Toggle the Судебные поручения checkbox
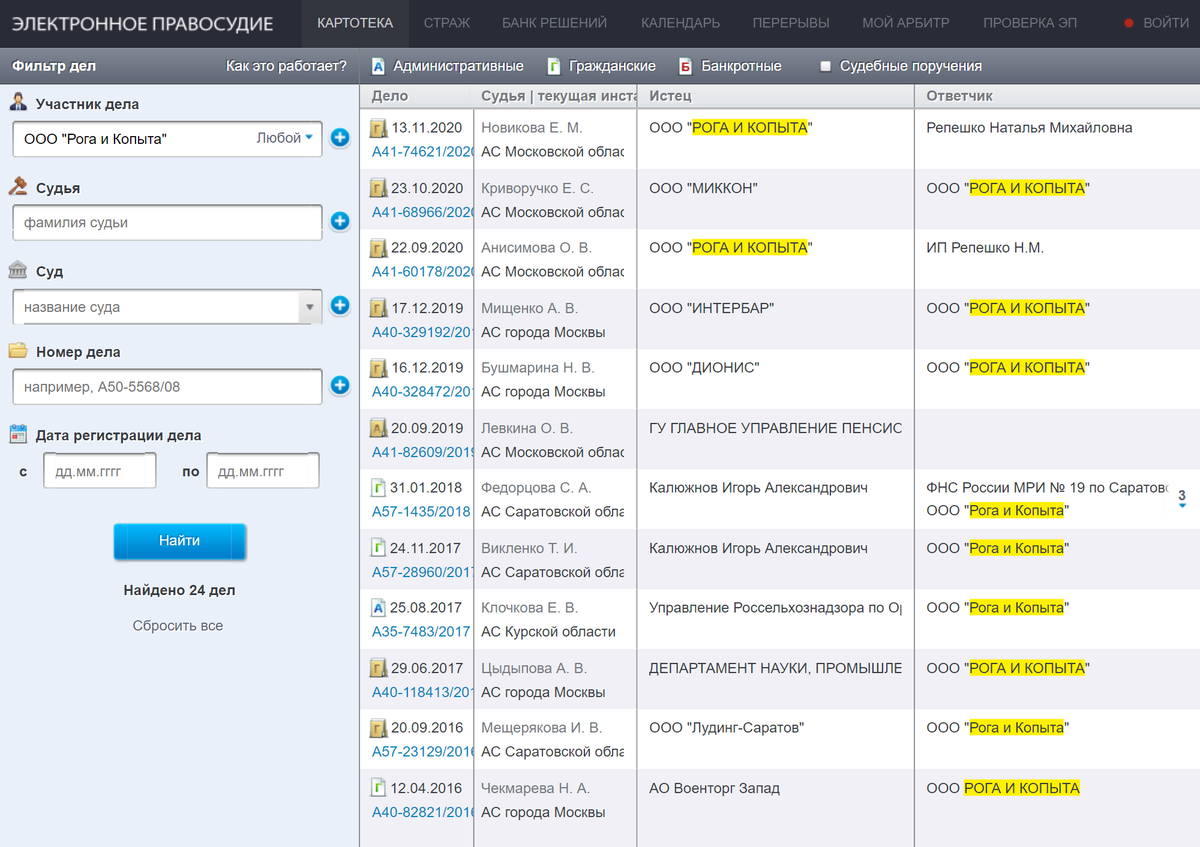This screenshot has width=1200, height=847. pyautogui.click(x=825, y=66)
